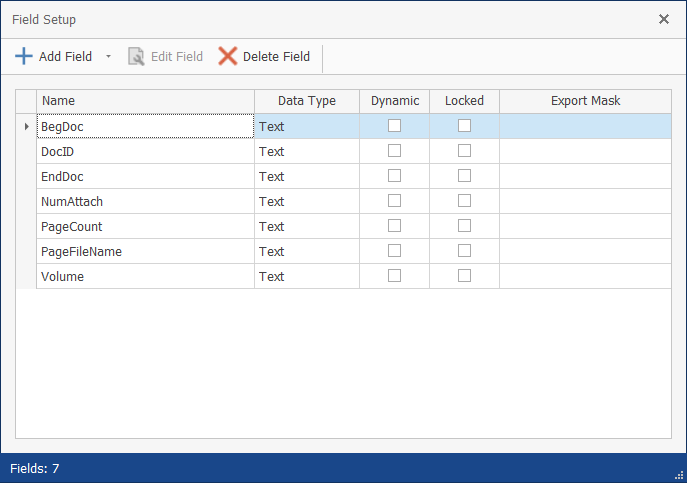
Task: Click the Edit Field document icon
Action: coord(136,57)
